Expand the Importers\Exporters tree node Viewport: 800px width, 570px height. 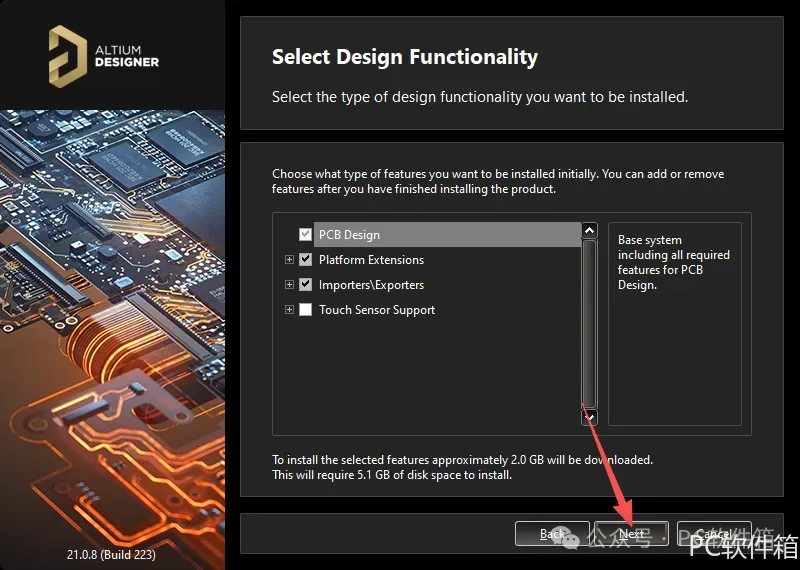[x=289, y=284]
